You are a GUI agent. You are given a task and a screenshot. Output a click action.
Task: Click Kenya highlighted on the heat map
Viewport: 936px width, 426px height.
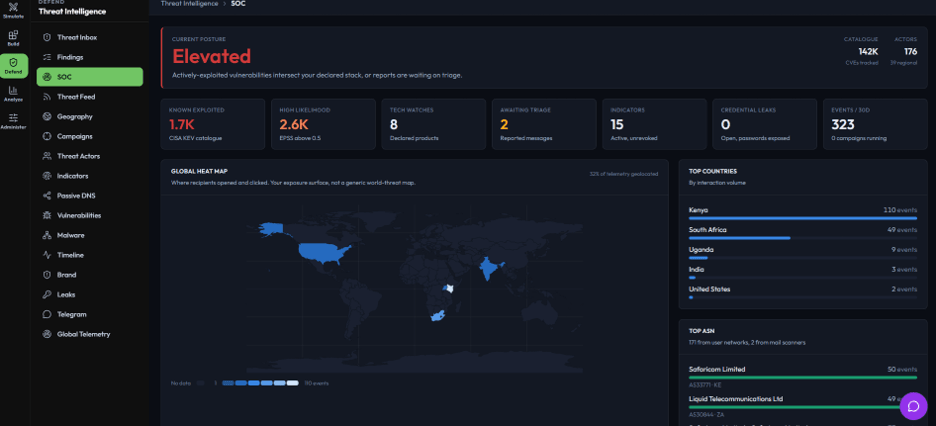pos(450,288)
